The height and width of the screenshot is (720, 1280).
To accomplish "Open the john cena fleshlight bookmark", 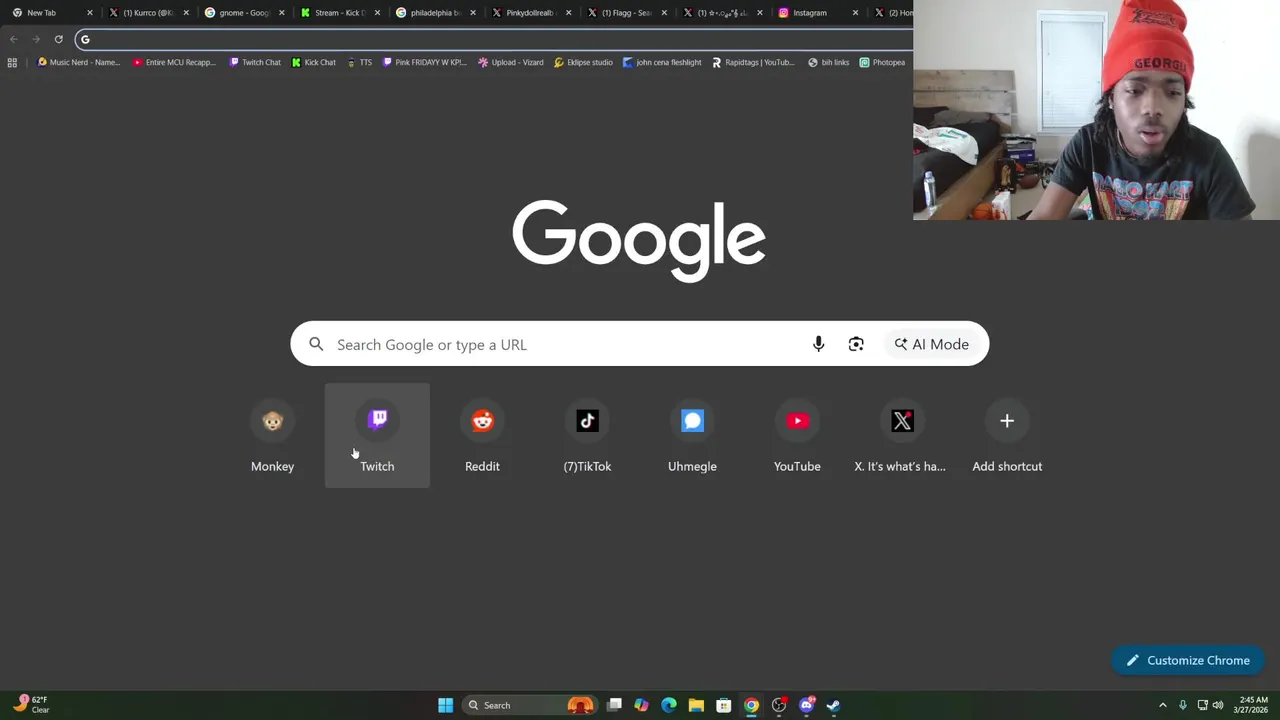I will click(662, 62).
